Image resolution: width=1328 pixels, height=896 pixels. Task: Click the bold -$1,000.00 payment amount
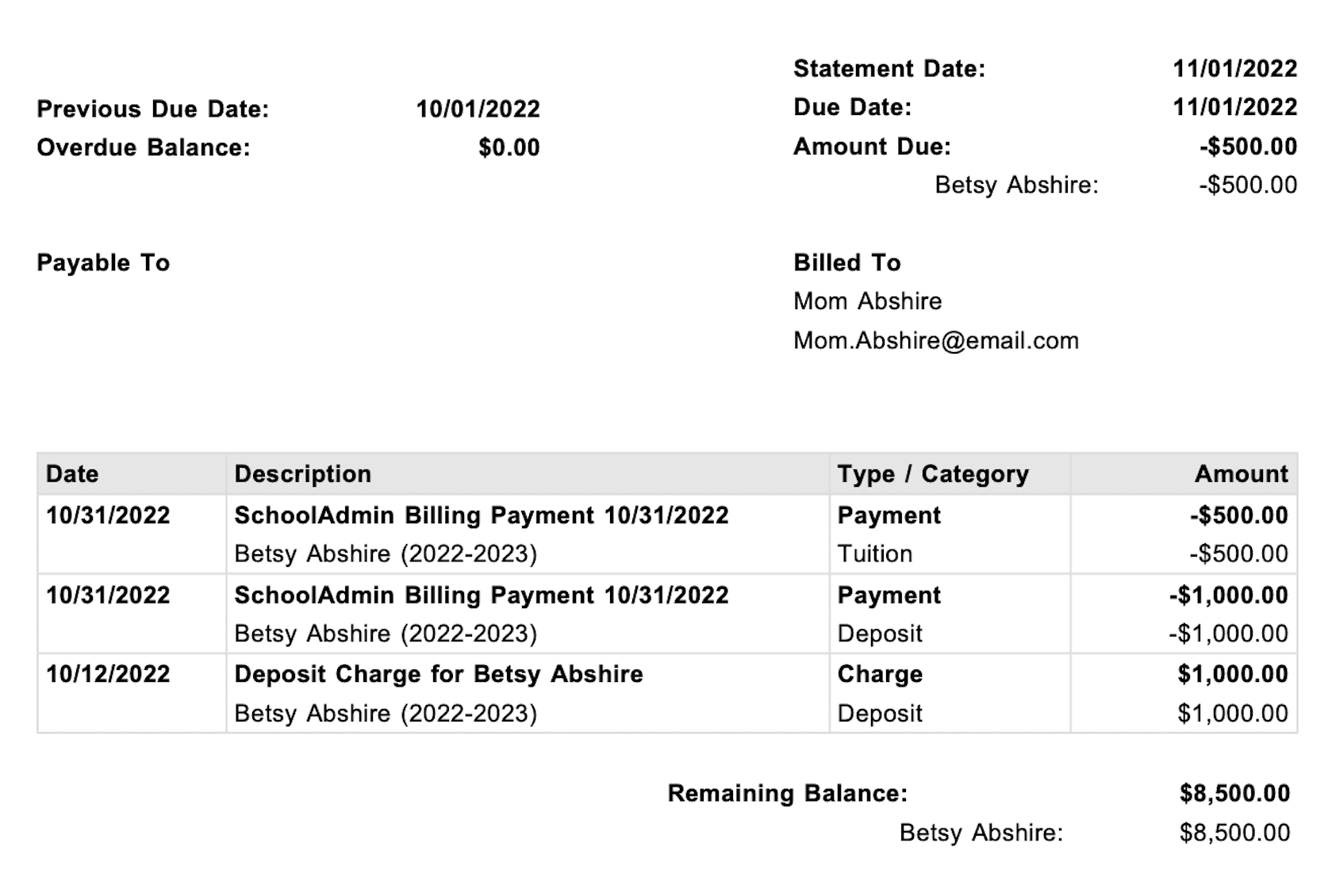pos(1228,595)
